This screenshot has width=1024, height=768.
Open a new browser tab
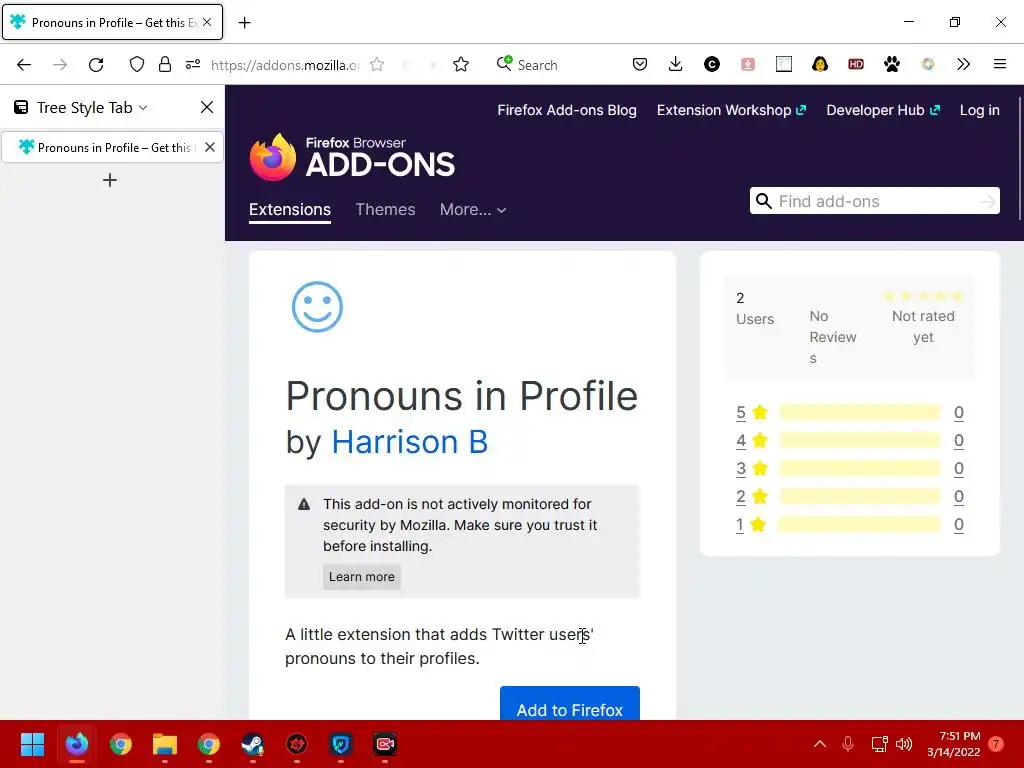tap(244, 23)
